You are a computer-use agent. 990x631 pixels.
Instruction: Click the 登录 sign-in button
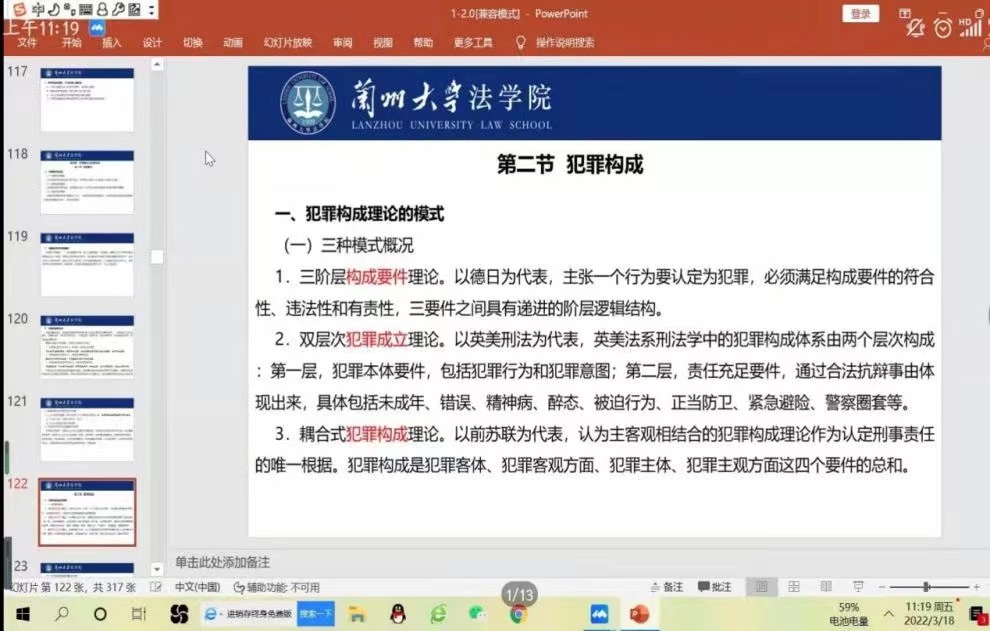861,14
